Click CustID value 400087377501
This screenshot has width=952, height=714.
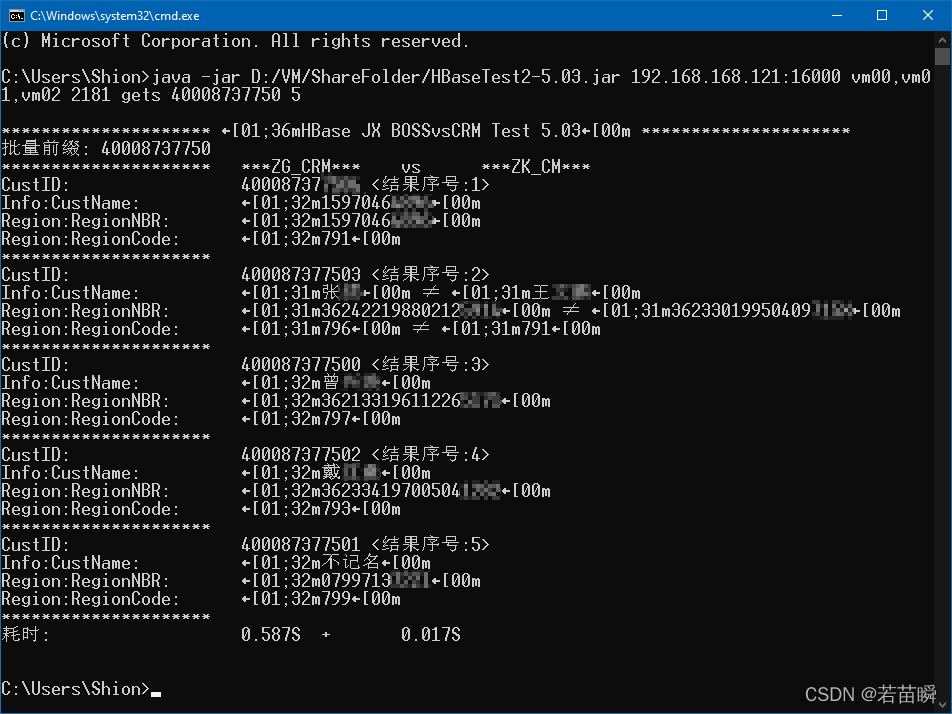click(301, 545)
